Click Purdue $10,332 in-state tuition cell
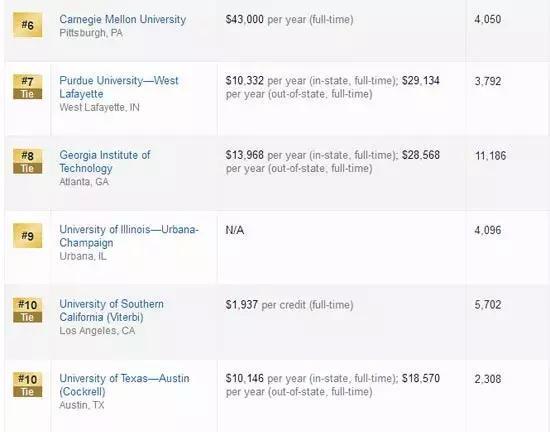 point(333,87)
